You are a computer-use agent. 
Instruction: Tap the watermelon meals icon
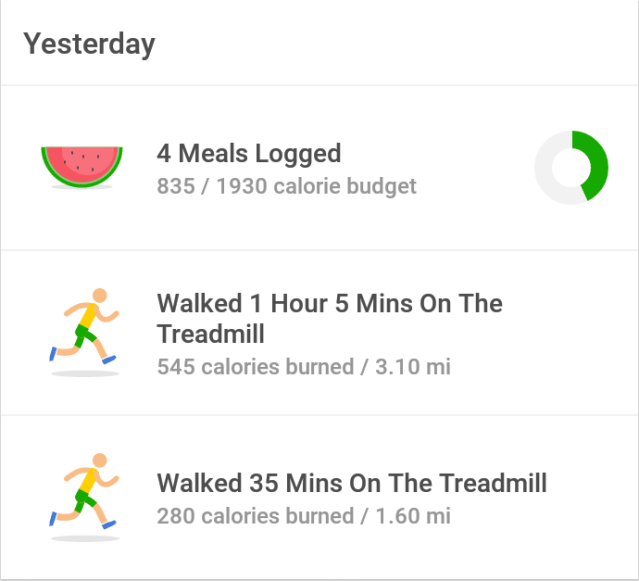82,164
